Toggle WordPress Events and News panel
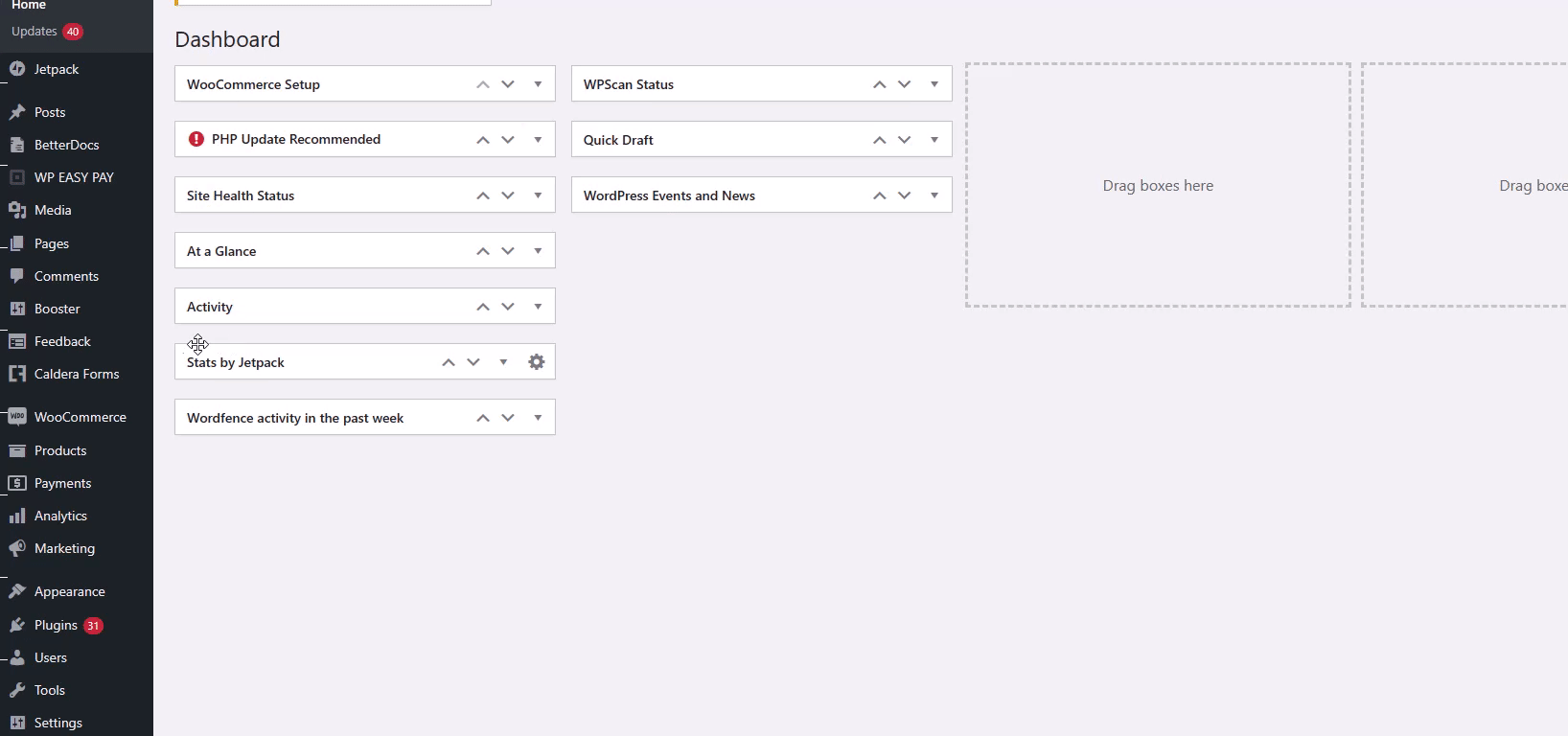This screenshot has width=1568, height=736. pyautogui.click(x=934, y=195)
